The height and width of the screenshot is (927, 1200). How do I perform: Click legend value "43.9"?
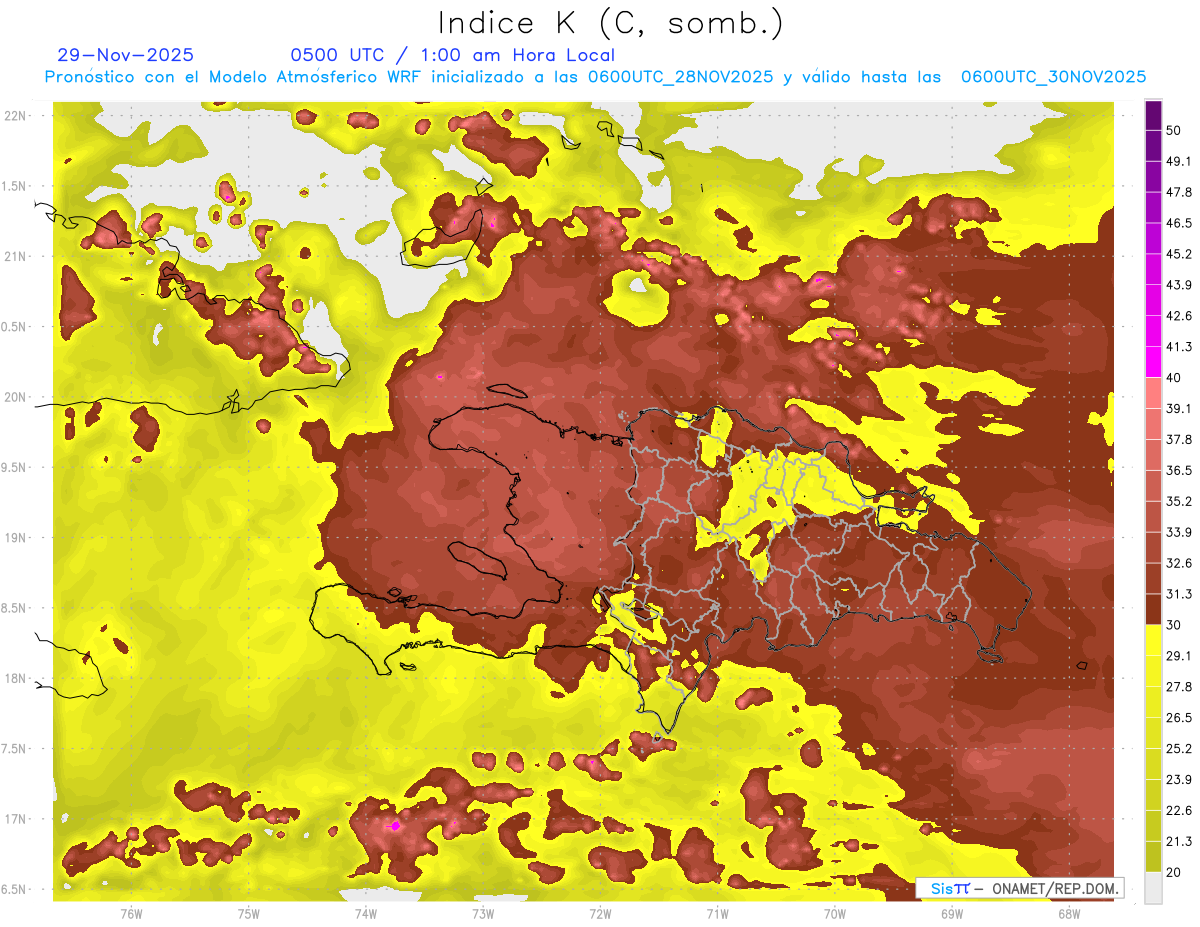1177,285
